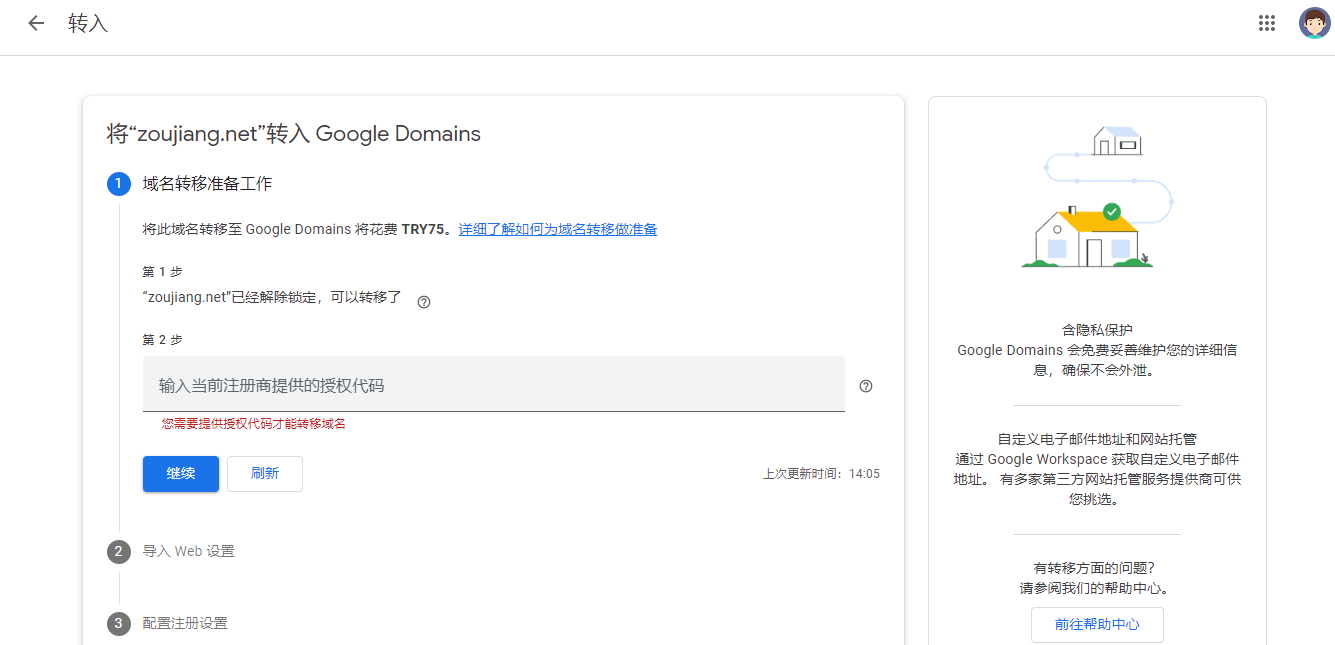Click the back arrow icon

point(36,23)
